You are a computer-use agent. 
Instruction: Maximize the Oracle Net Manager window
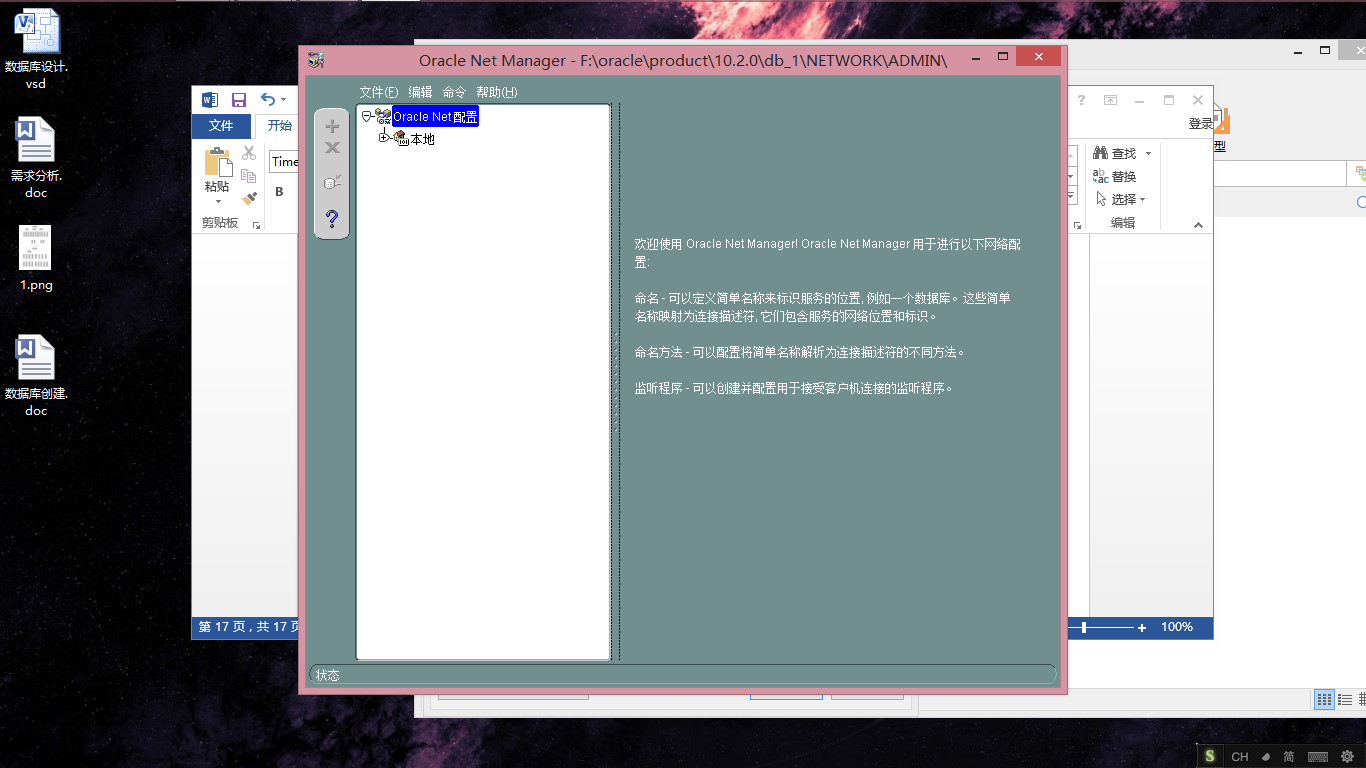1003,57
